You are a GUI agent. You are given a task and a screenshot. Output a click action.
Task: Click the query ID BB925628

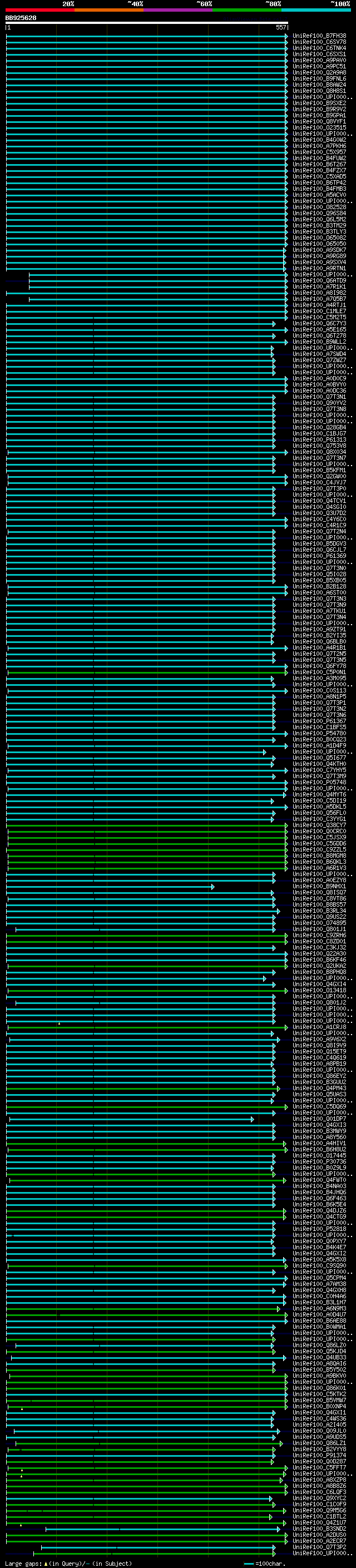click(x=21, y=18)
